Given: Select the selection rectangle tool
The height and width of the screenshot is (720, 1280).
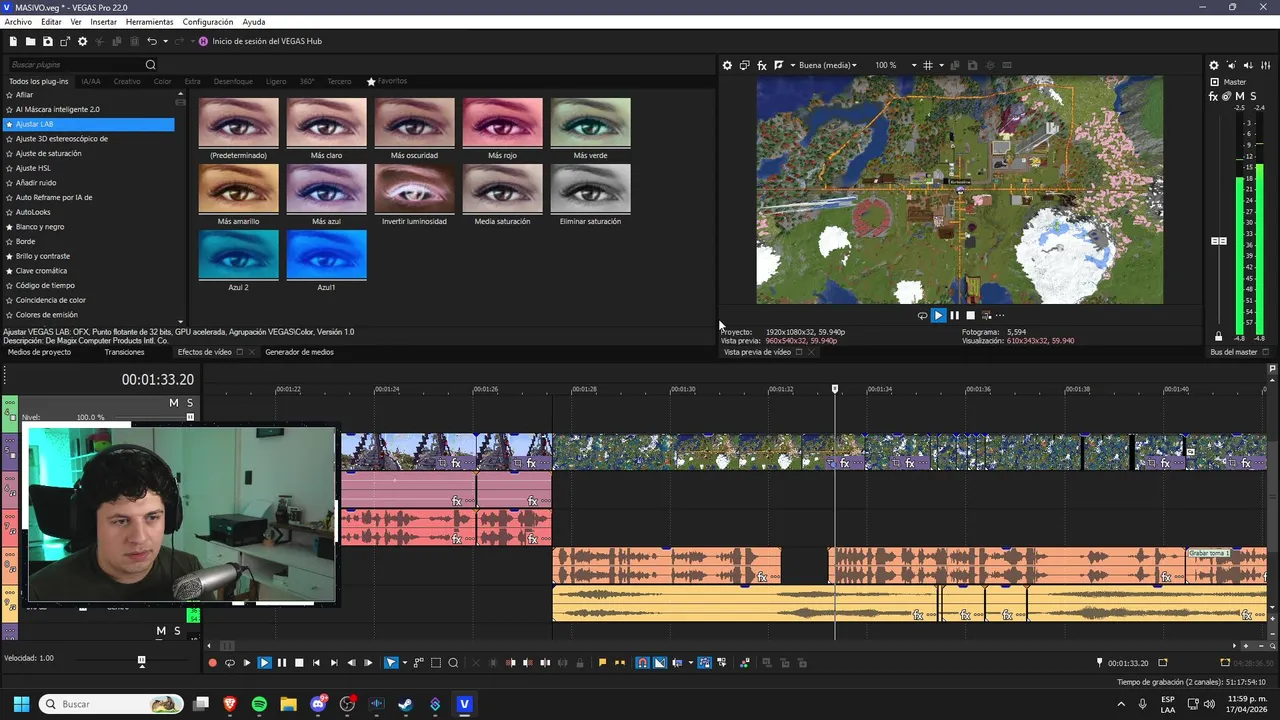Looking at the screenshot, I should click(436, 663).
